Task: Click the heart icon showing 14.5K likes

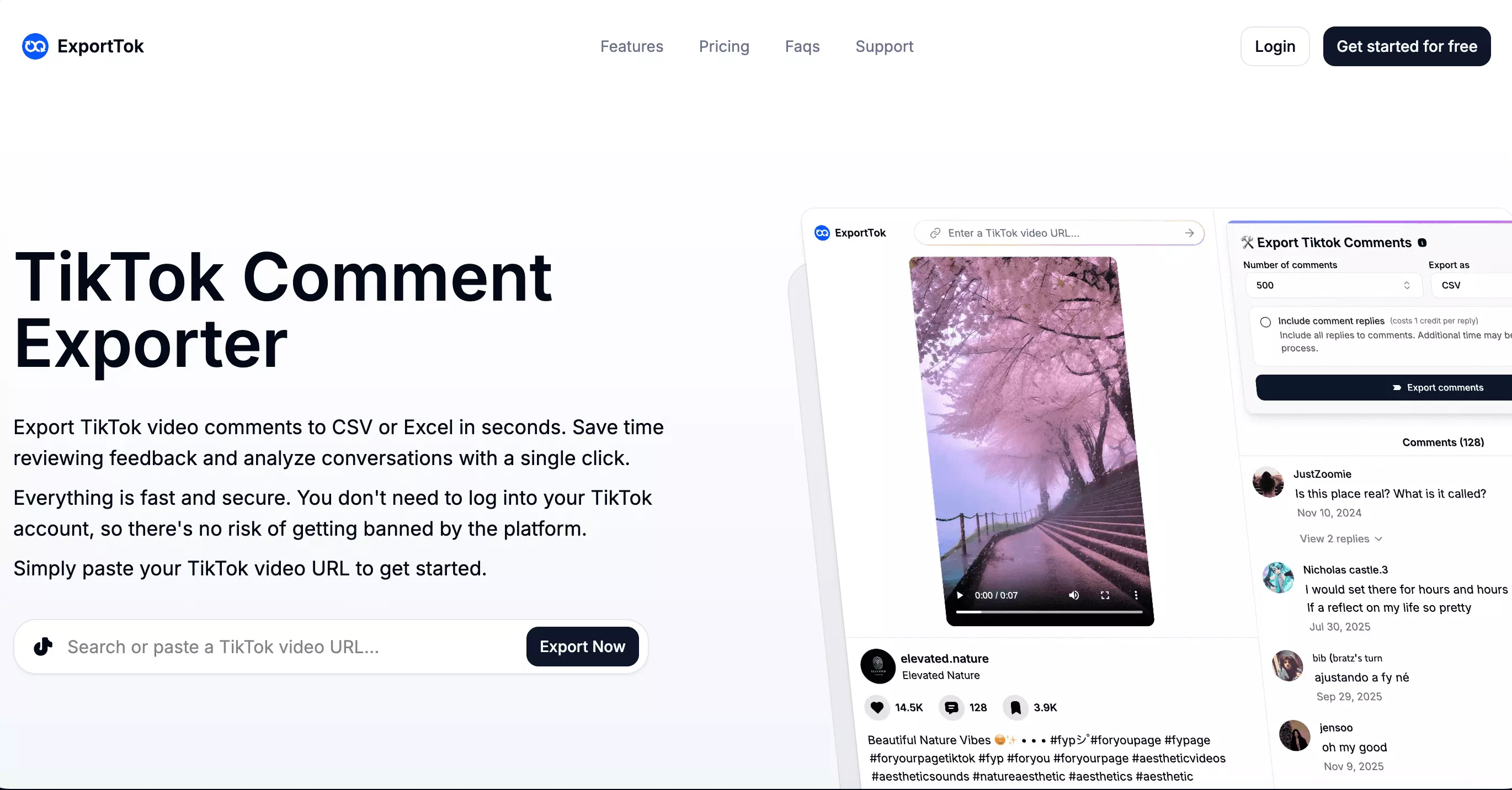Action: pyautogui.click(x=876, y=707)
